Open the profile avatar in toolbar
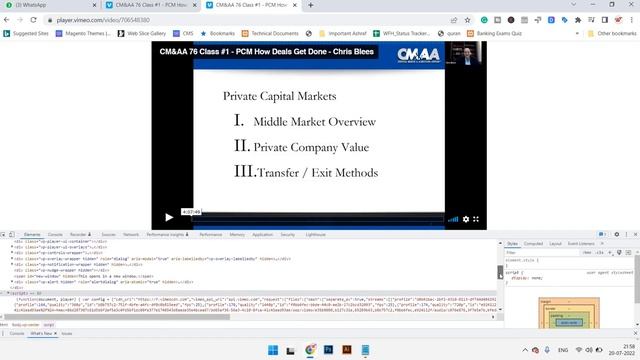The image size is (640, 360). [618, 20]
